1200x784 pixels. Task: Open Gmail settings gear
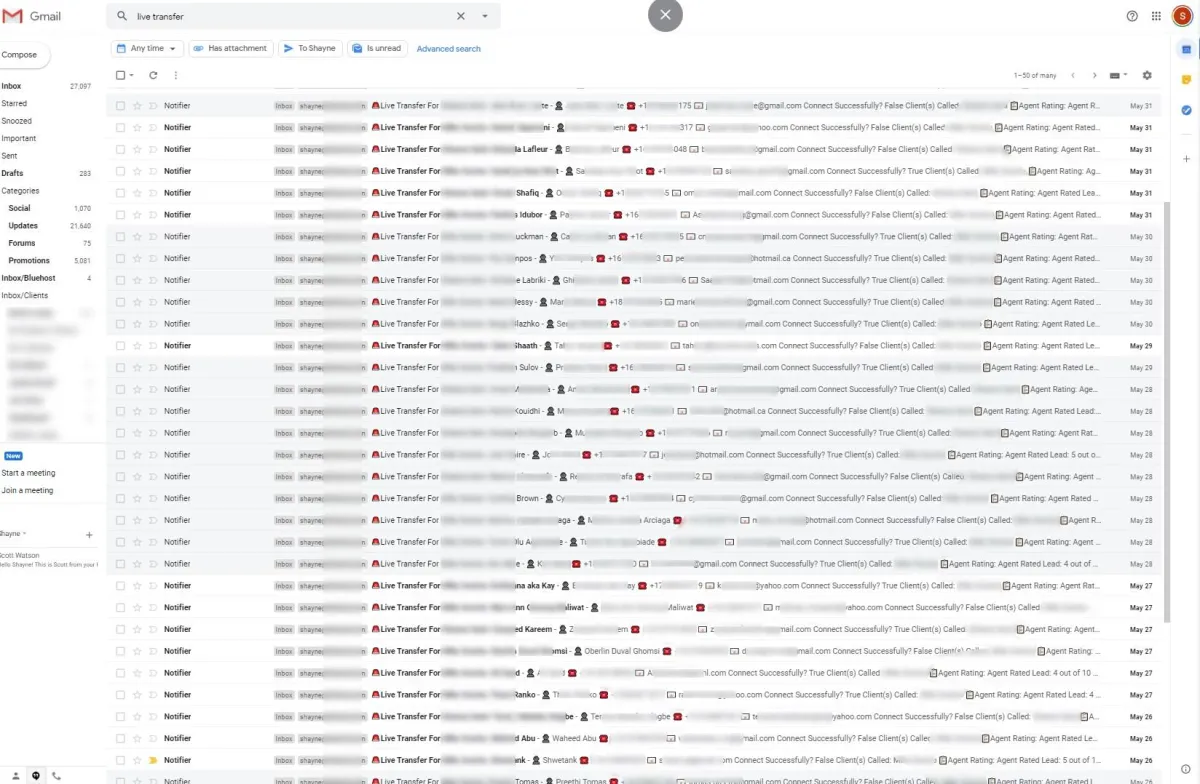(1147, 75)
